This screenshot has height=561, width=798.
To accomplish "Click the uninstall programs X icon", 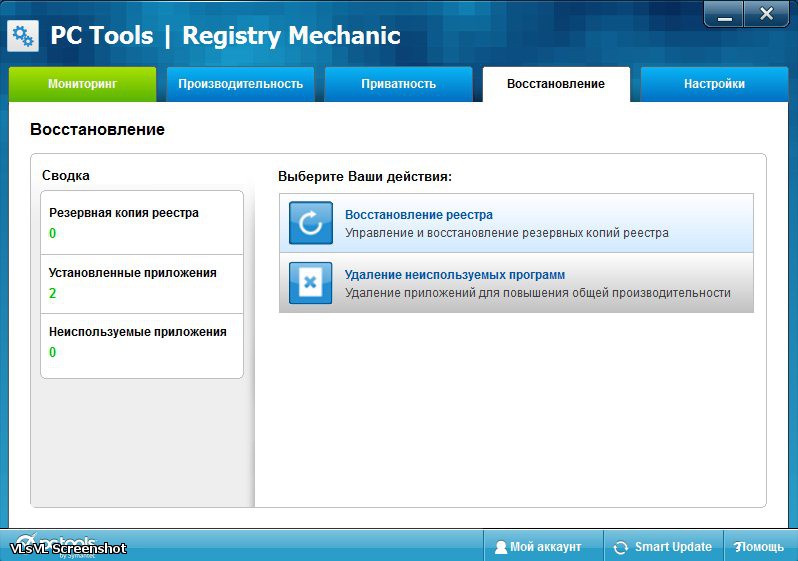I will 310,283.
